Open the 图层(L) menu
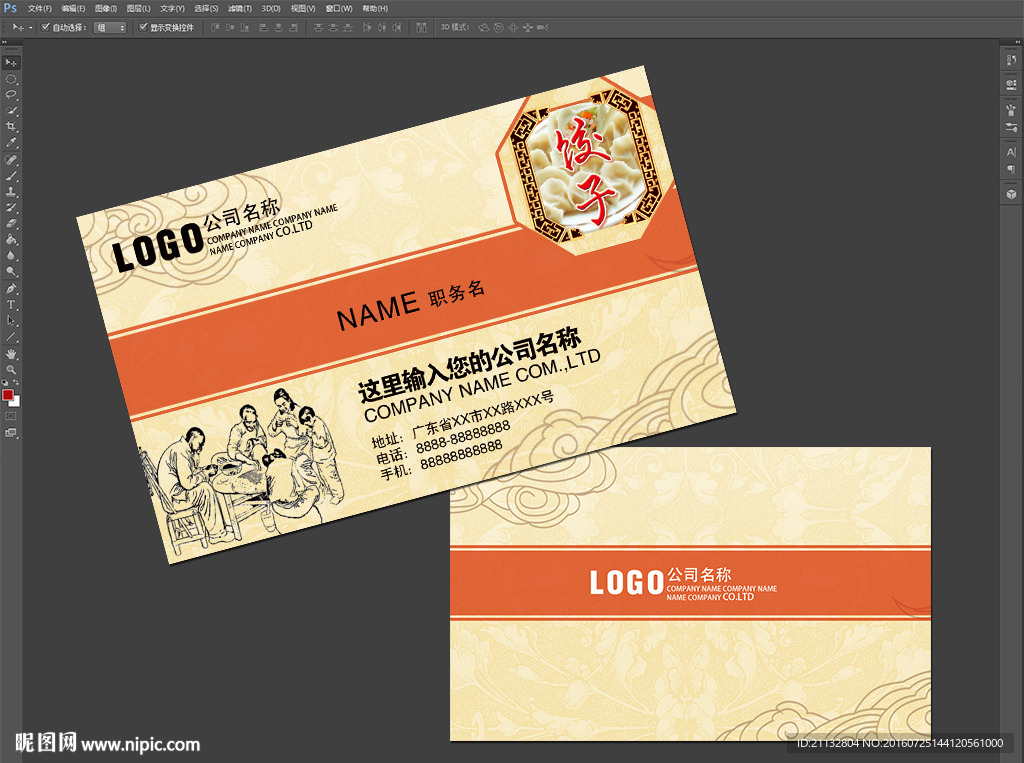Viewport: 1024px width, 763px height. coord(138,8)
